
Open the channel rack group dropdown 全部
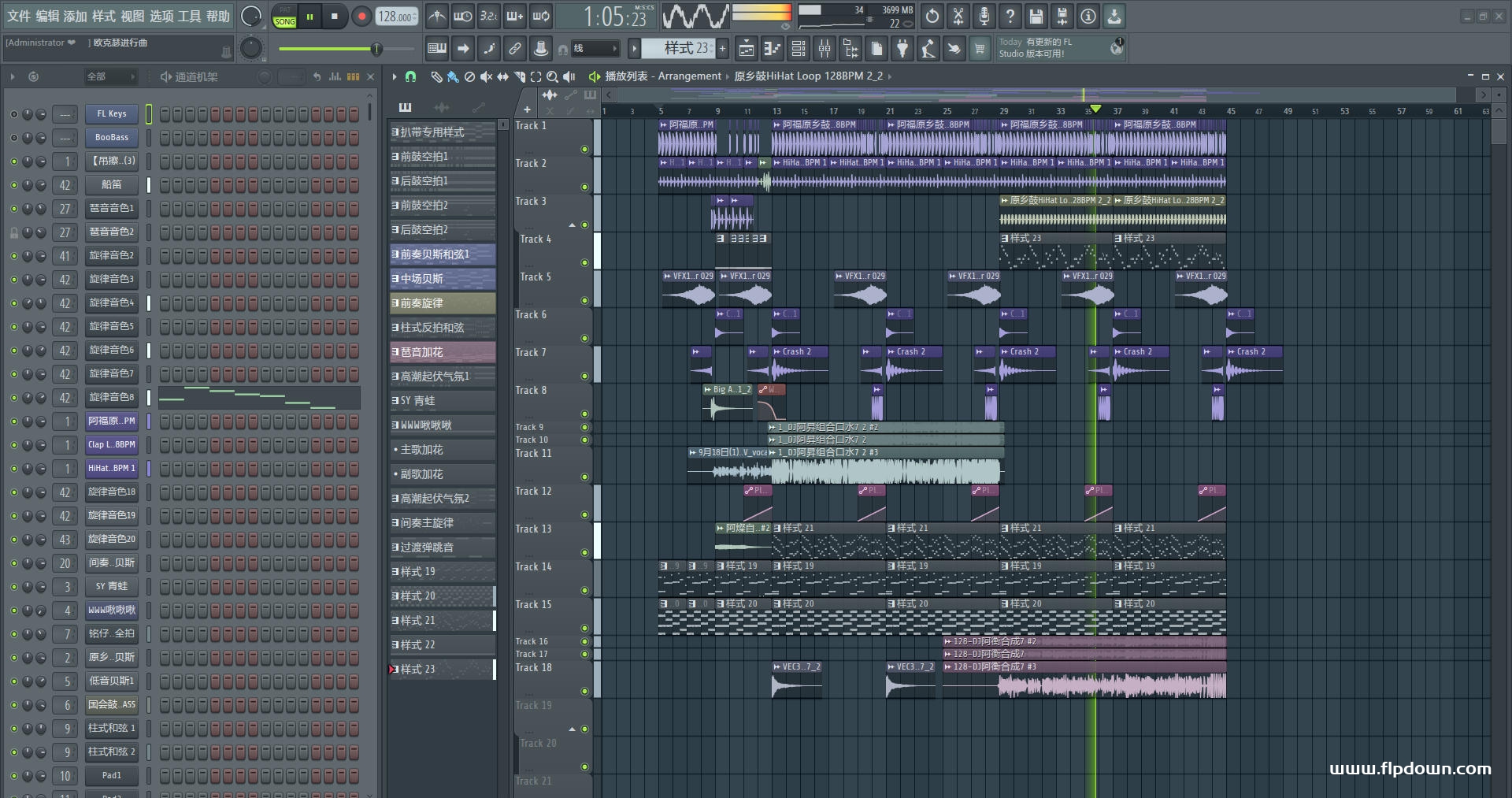coord(111,76)
